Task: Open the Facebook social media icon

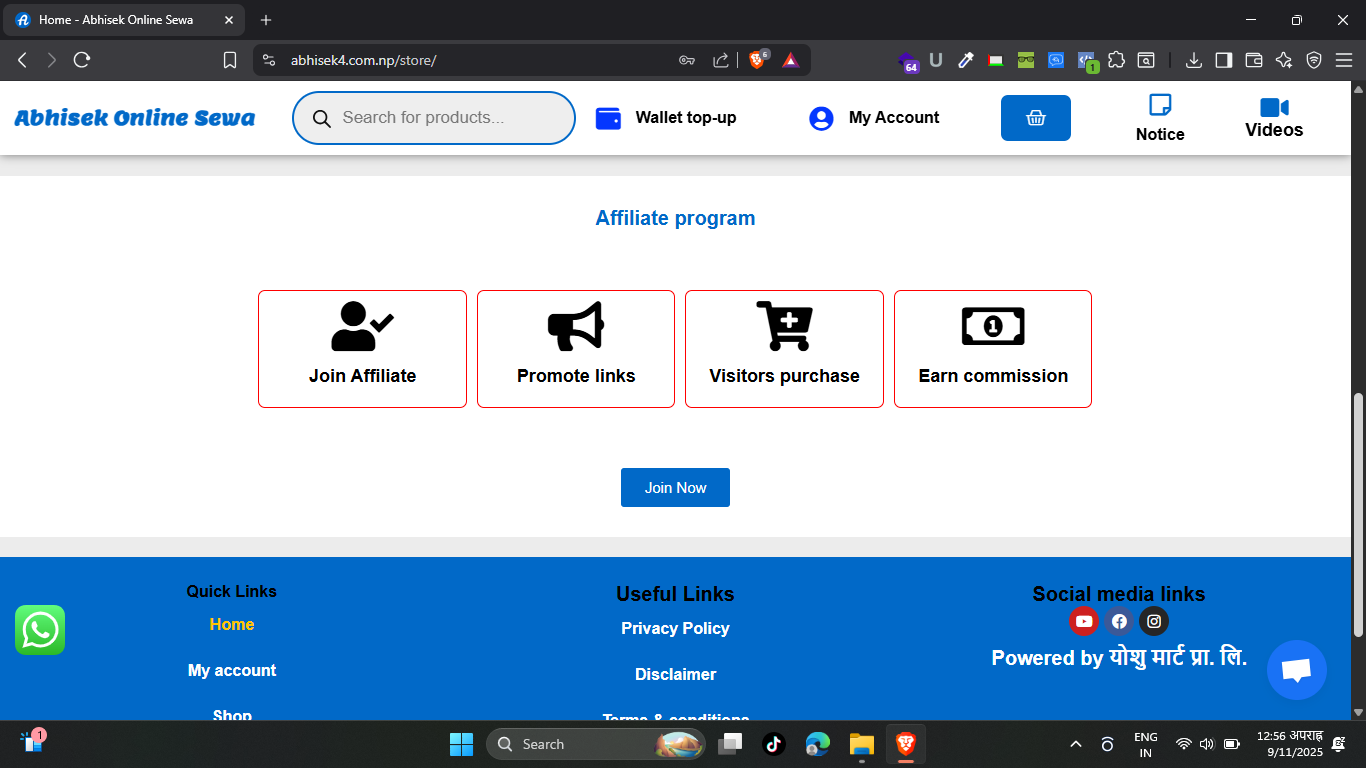Action: [1119, 621]
